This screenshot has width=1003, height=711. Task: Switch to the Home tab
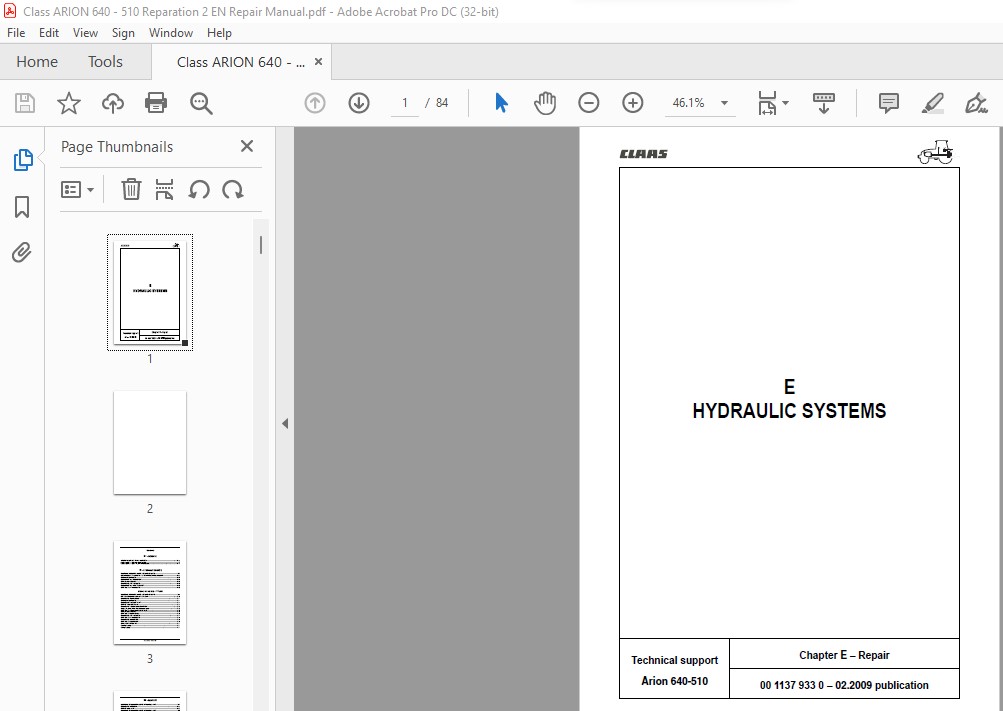[37, 61]
